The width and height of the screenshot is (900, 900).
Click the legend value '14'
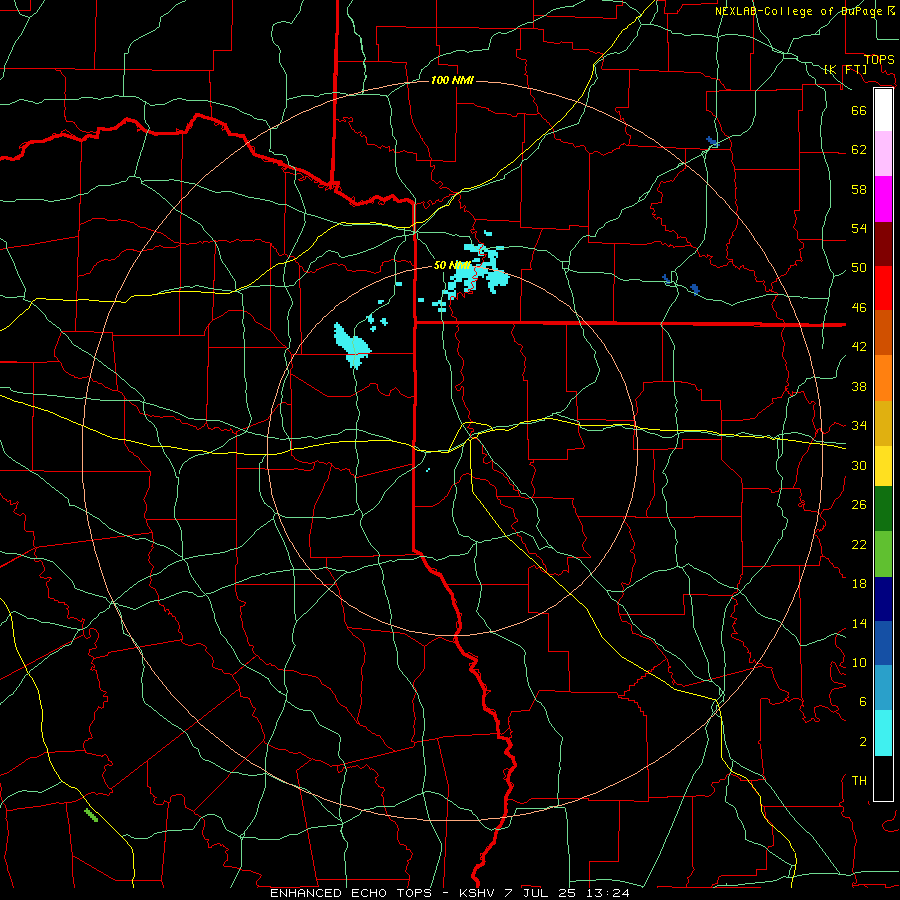click(859, 623)
